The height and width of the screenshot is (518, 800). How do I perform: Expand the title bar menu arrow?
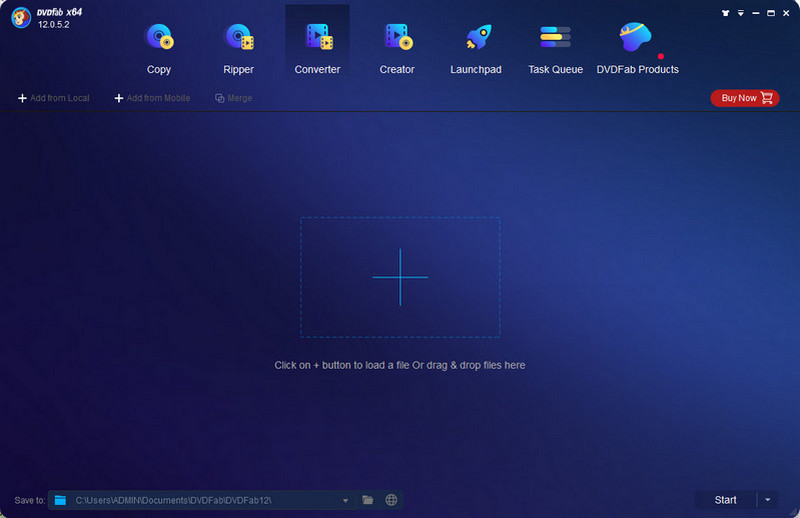741,14
